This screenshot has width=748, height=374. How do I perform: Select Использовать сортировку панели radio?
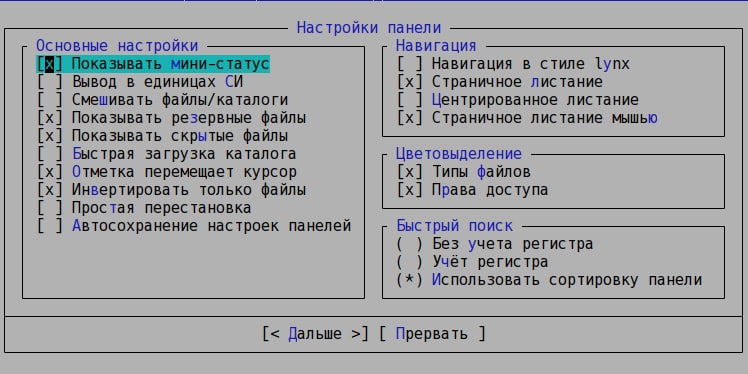549,280
